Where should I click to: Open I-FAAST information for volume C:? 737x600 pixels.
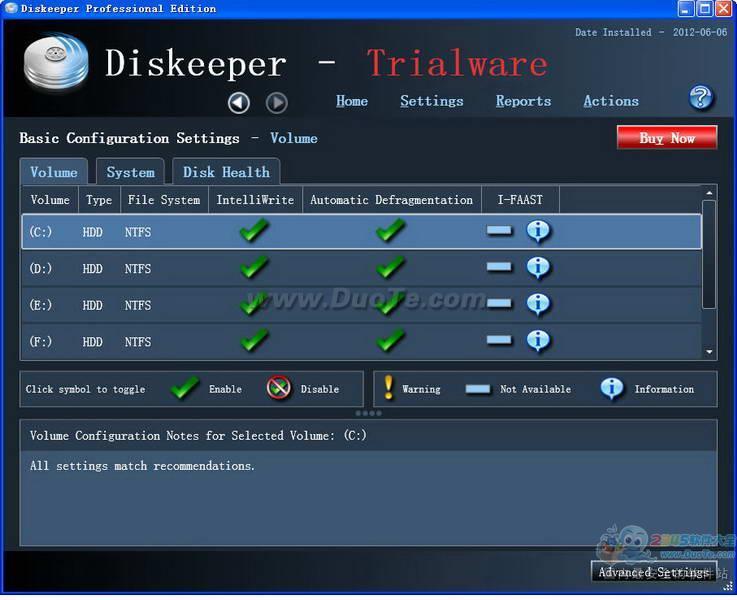[538, 231]
